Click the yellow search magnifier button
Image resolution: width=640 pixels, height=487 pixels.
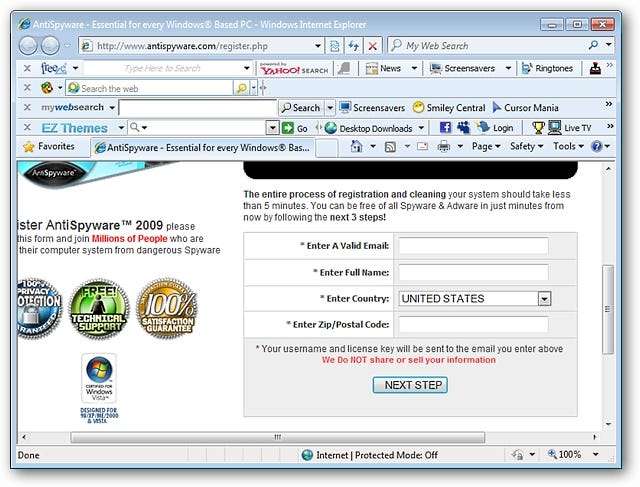241,88
